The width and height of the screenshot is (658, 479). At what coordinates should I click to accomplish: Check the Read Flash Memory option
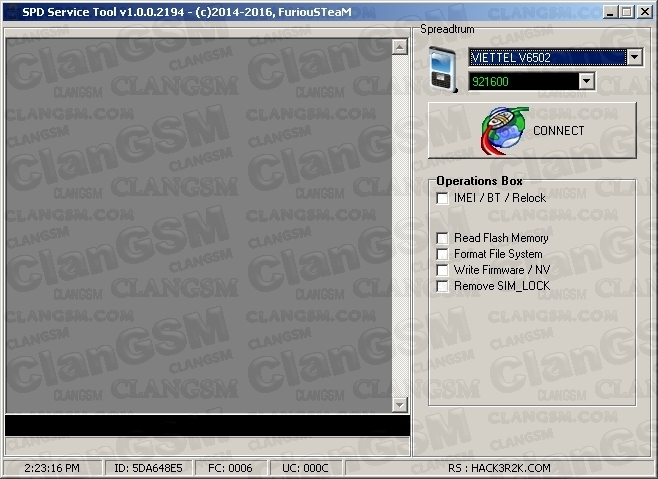[x=442, y=238]
